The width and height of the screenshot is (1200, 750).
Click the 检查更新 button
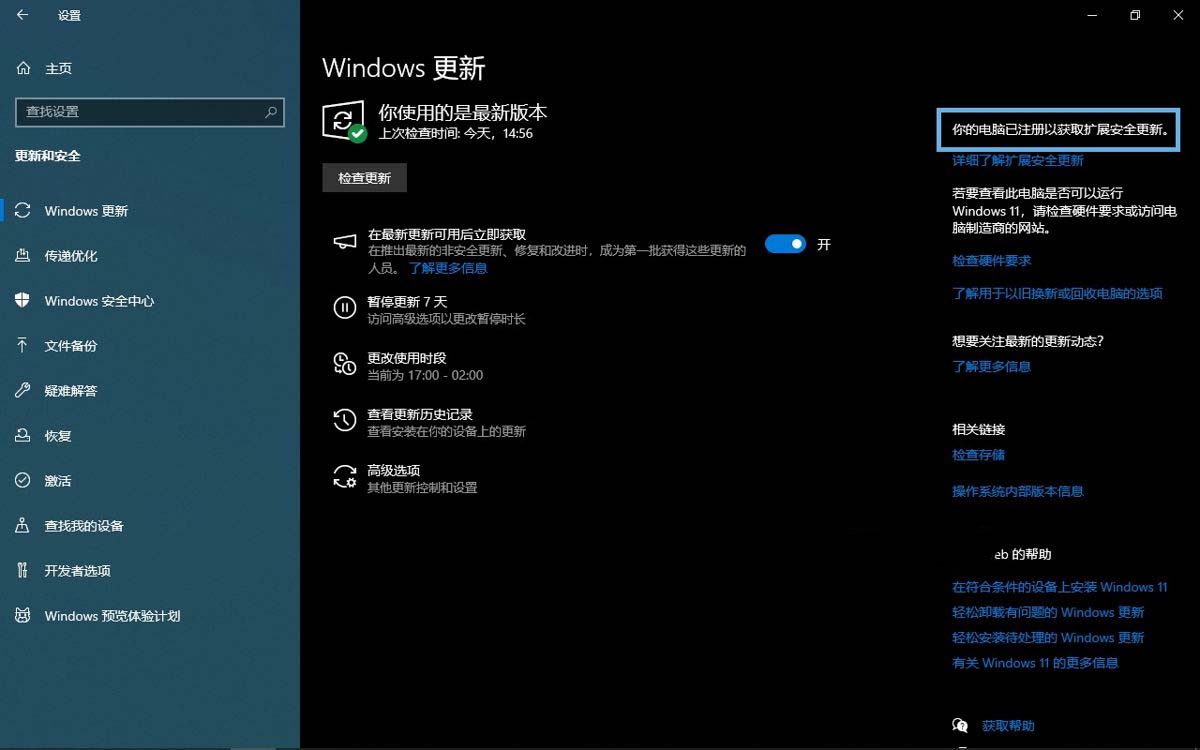(364, 178)
